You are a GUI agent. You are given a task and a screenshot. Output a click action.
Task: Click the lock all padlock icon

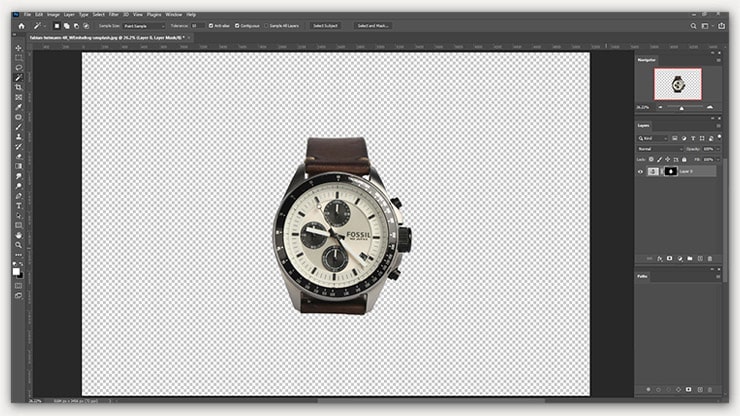pos(684,160)
